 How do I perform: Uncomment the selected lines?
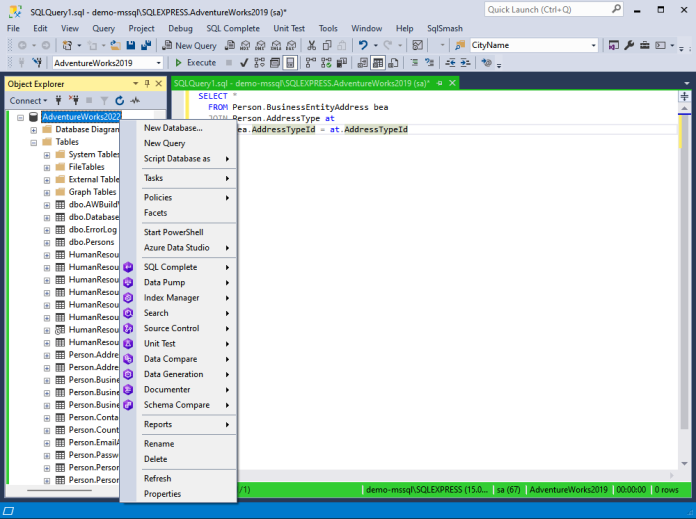click(x=429, y=63)
